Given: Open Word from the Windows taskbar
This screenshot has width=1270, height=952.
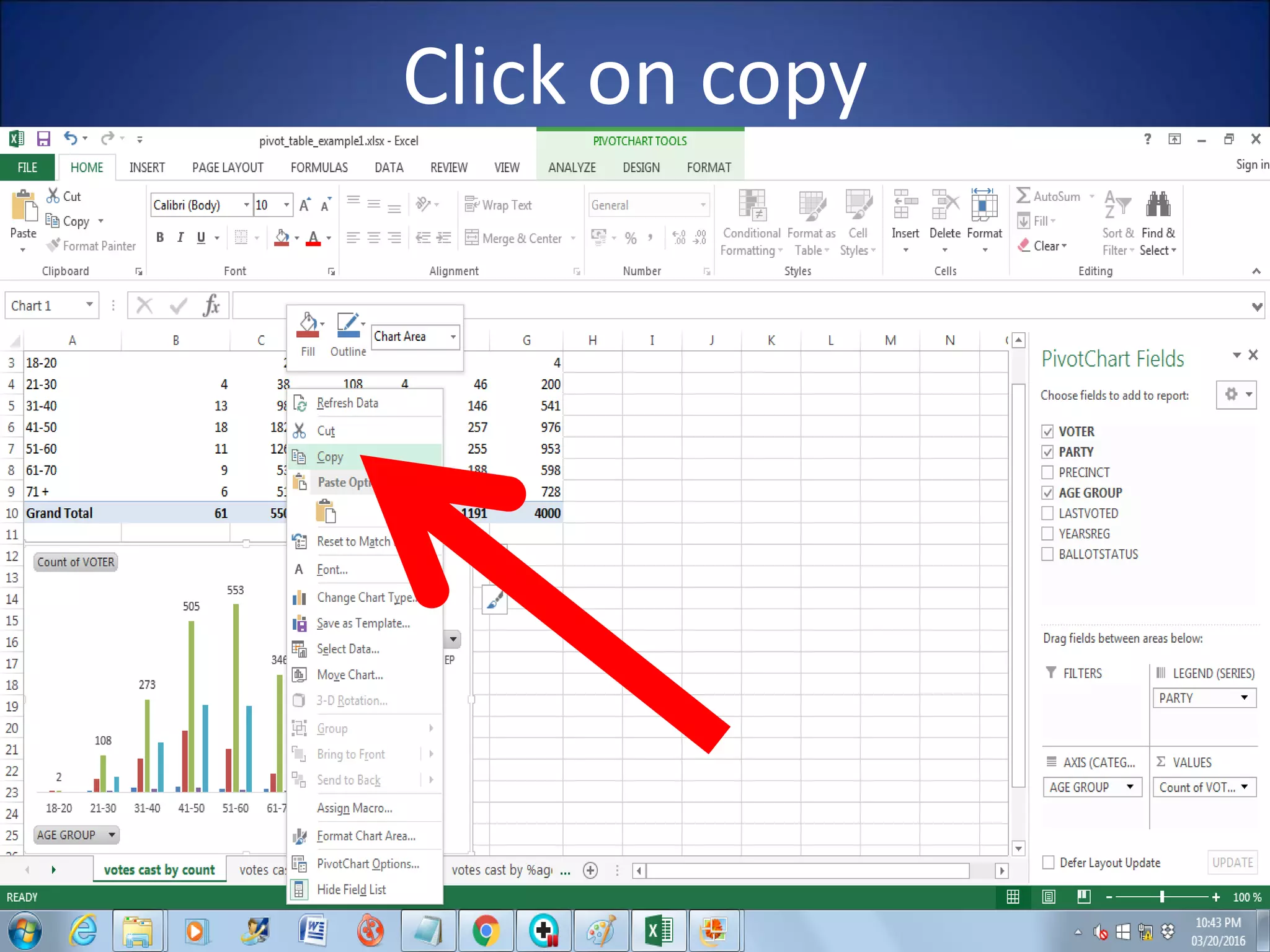Looking at the screenshot, I should (x=313, y=931).
